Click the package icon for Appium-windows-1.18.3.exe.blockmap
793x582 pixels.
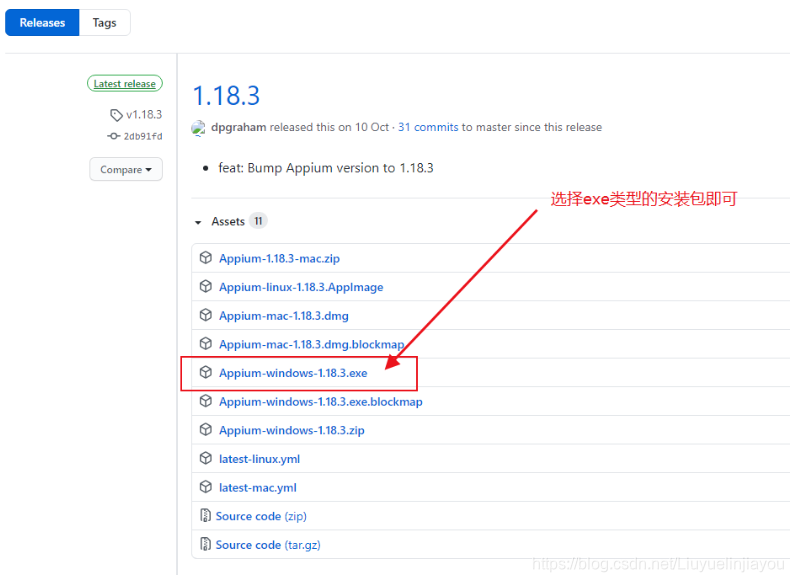205,401
